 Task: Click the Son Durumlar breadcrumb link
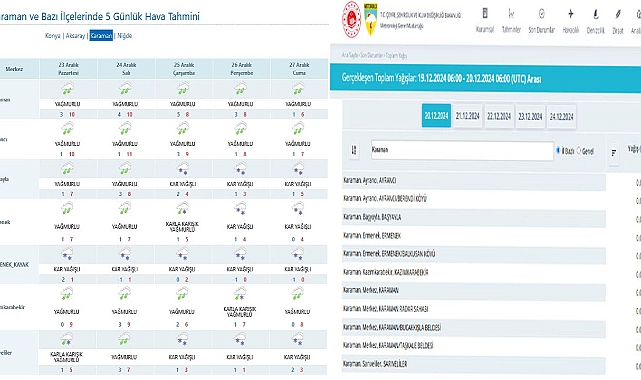tap(372, 55)
